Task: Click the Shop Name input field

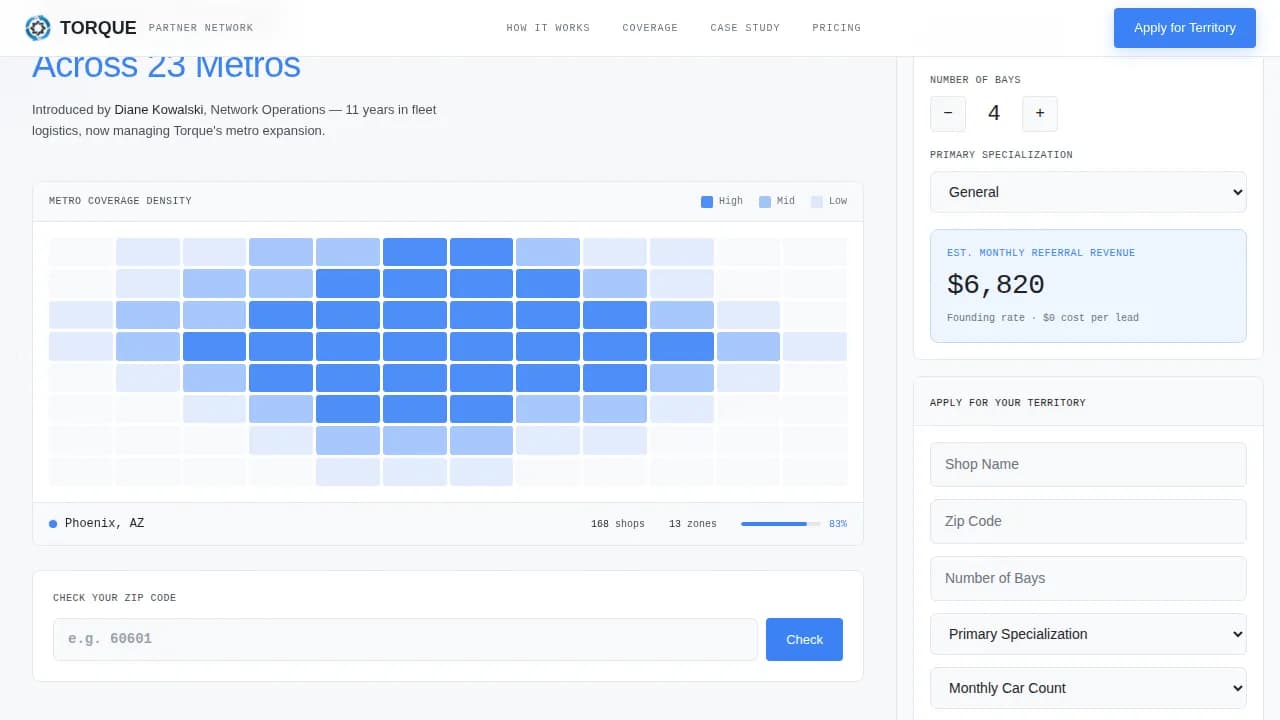Action: pyautogui.click(x=1088, y=463)
